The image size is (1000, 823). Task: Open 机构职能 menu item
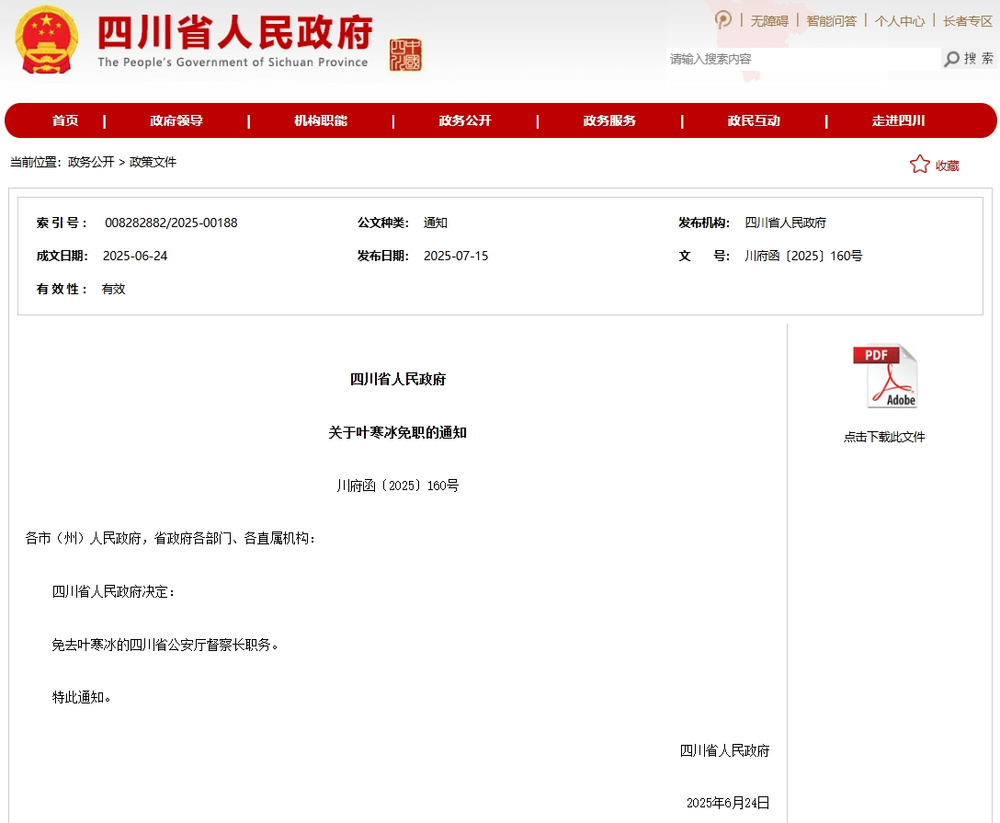click(x=321, y=121)
